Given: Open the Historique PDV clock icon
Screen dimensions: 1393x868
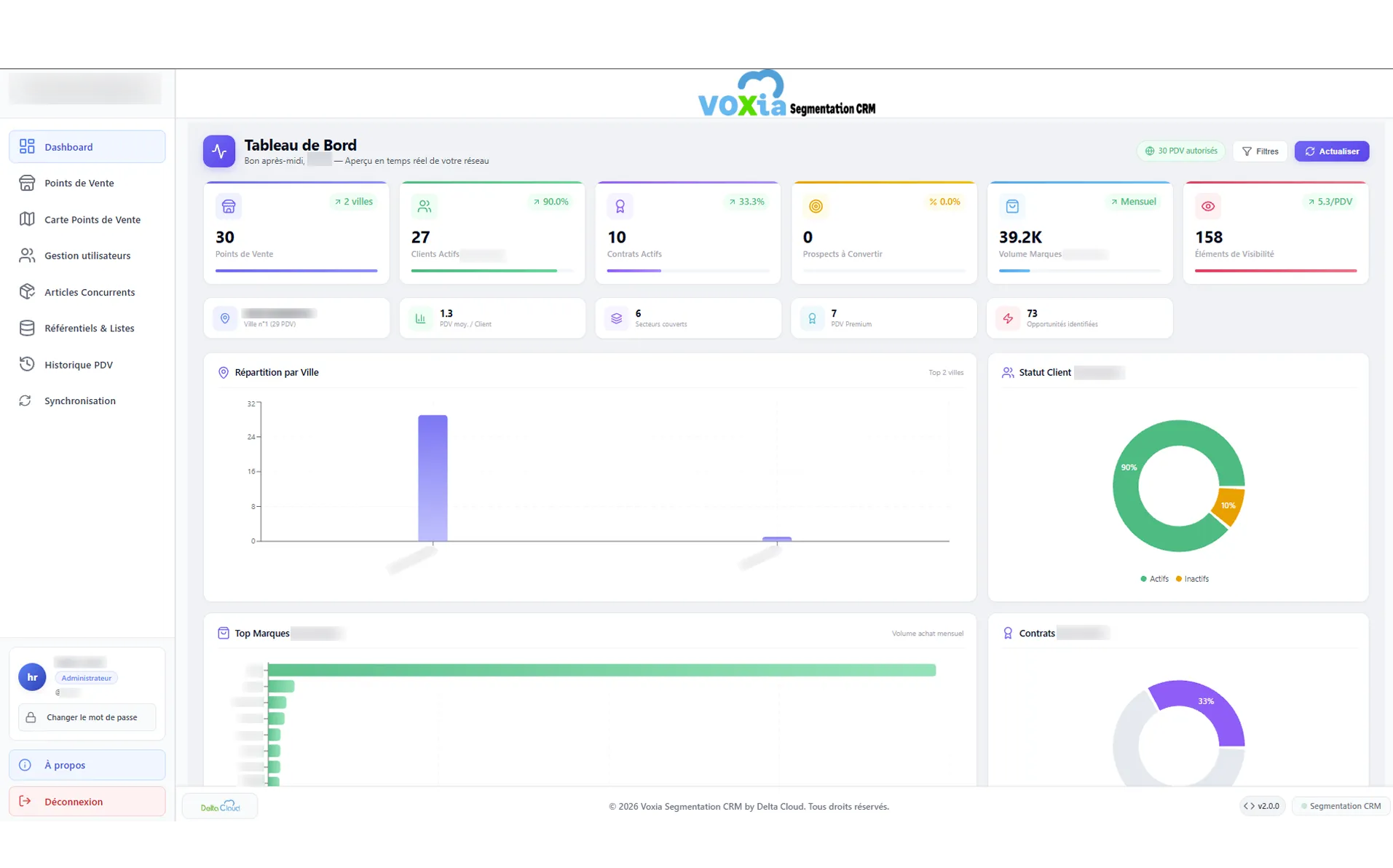Looking at the screenshot, I should [27, 364].
